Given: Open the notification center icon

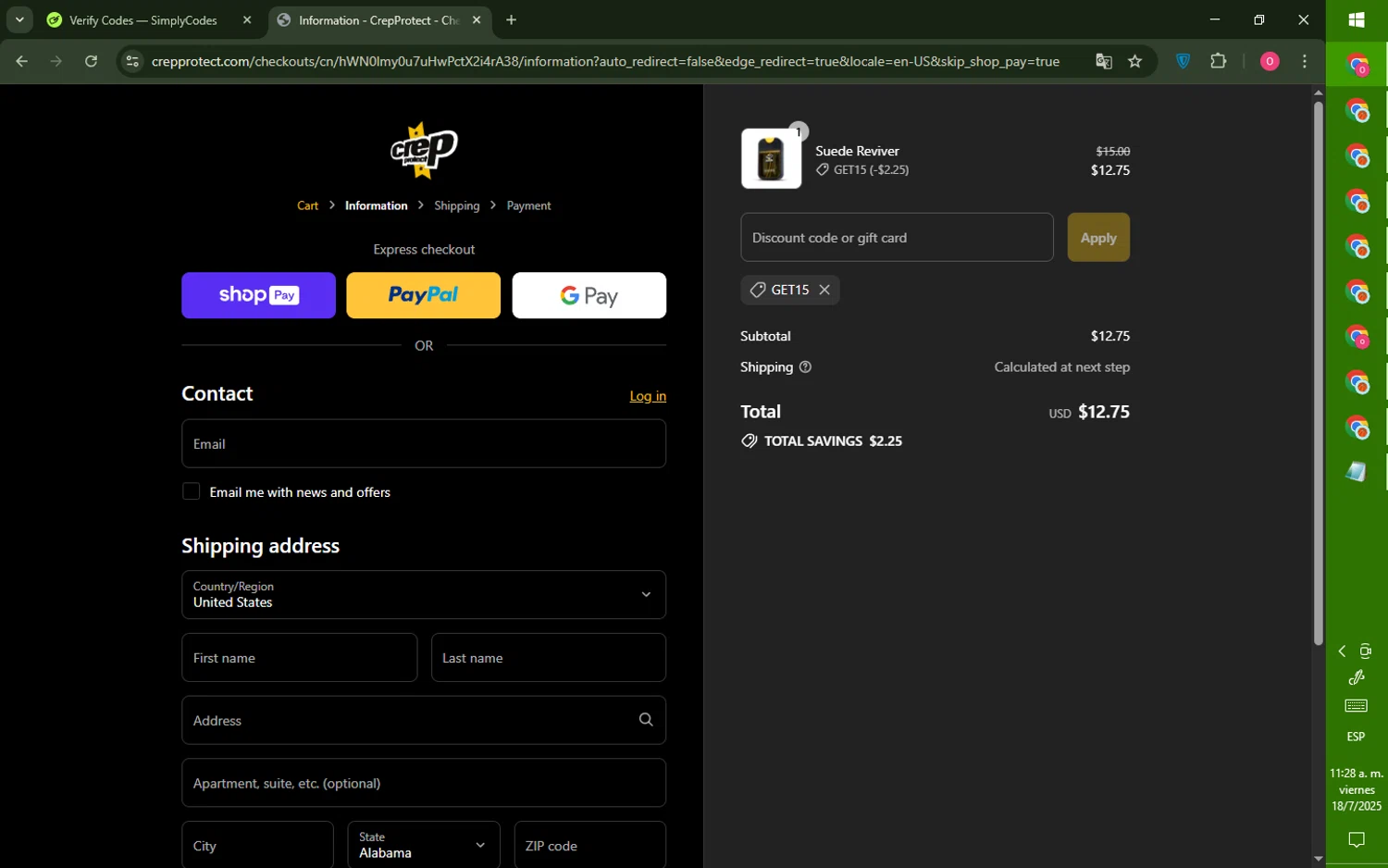Looking at the screenshot, I should point(1357,840).
